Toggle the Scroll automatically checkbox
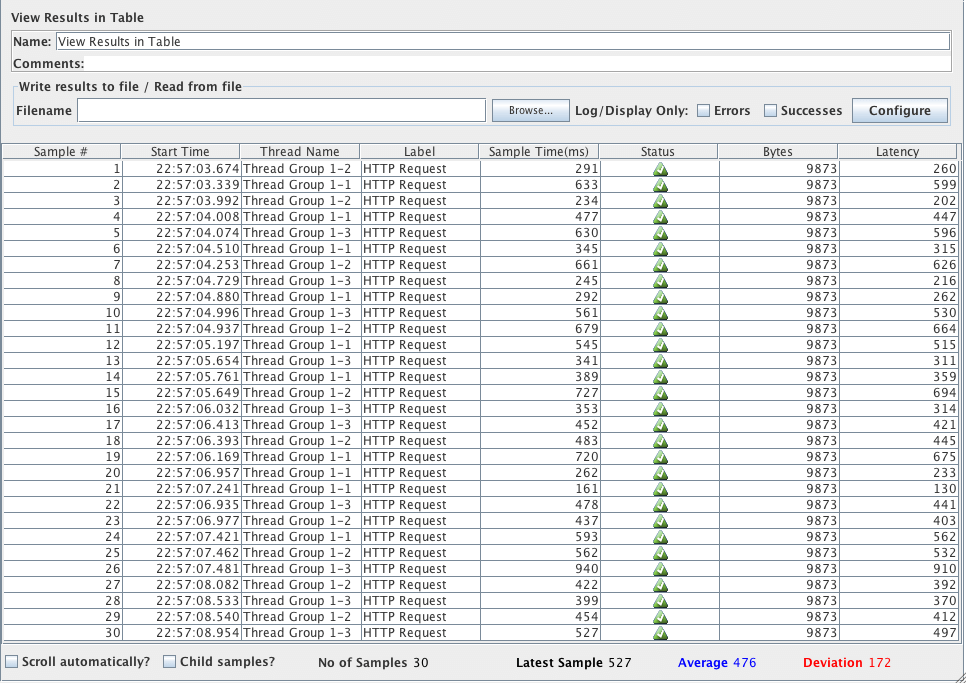This screenshot has height=683, width=966. [x=14, y=662]
